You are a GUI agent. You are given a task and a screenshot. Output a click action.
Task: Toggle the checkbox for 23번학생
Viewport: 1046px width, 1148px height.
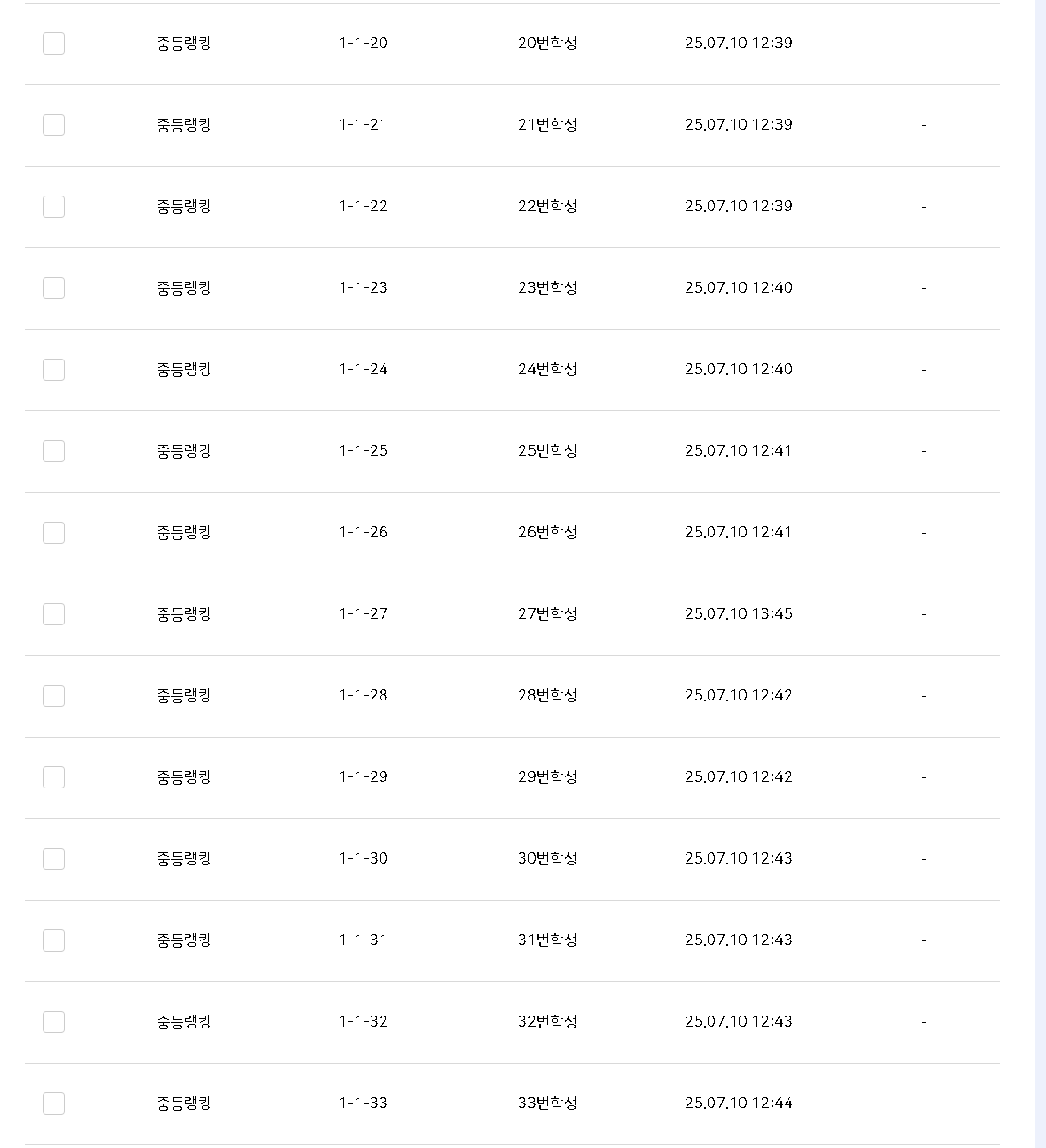(x=54, y=288)
